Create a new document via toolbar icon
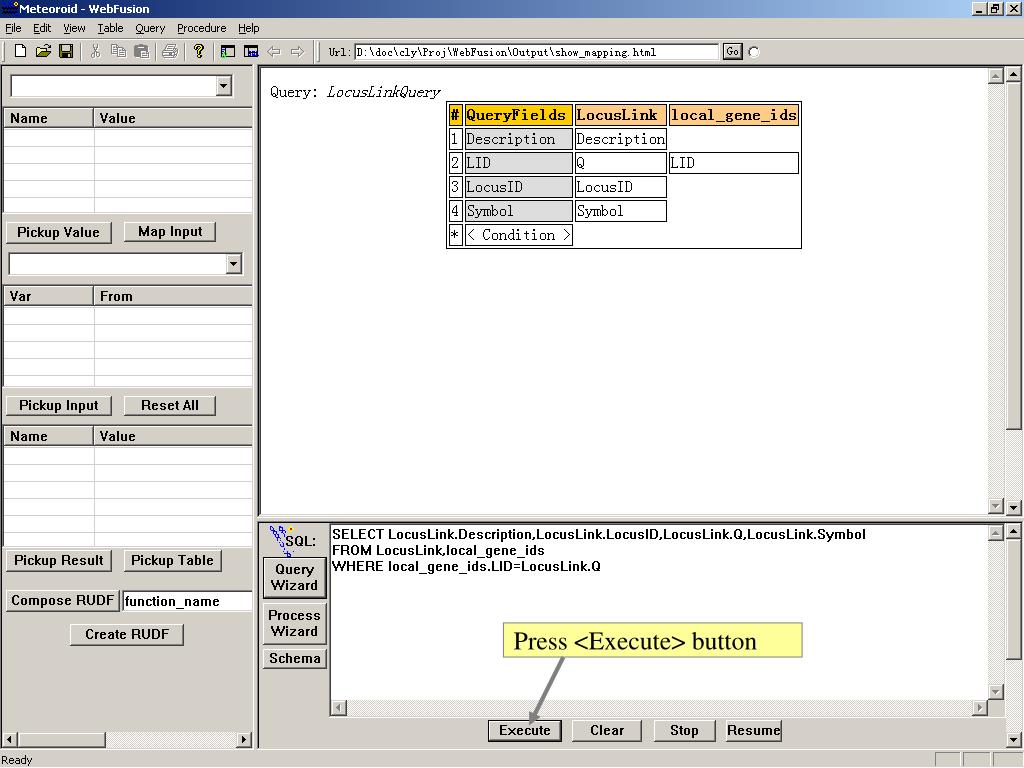This screenshot has height=768, width=1024. (20, 51)
